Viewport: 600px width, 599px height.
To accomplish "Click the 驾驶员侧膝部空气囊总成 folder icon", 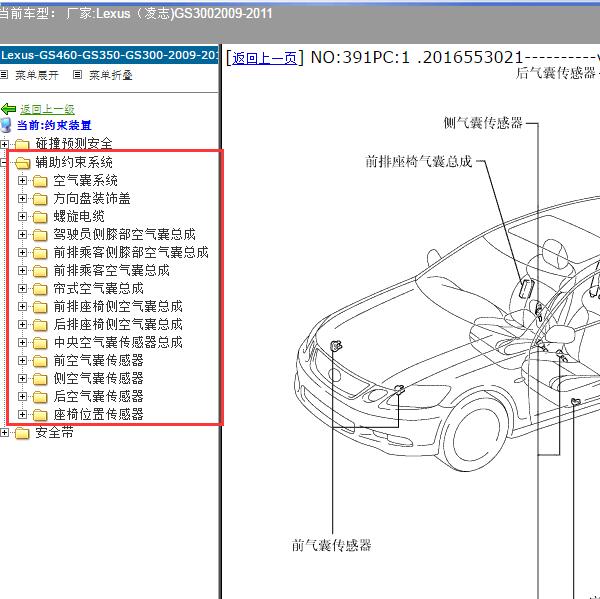I will (x=40, y=235).
